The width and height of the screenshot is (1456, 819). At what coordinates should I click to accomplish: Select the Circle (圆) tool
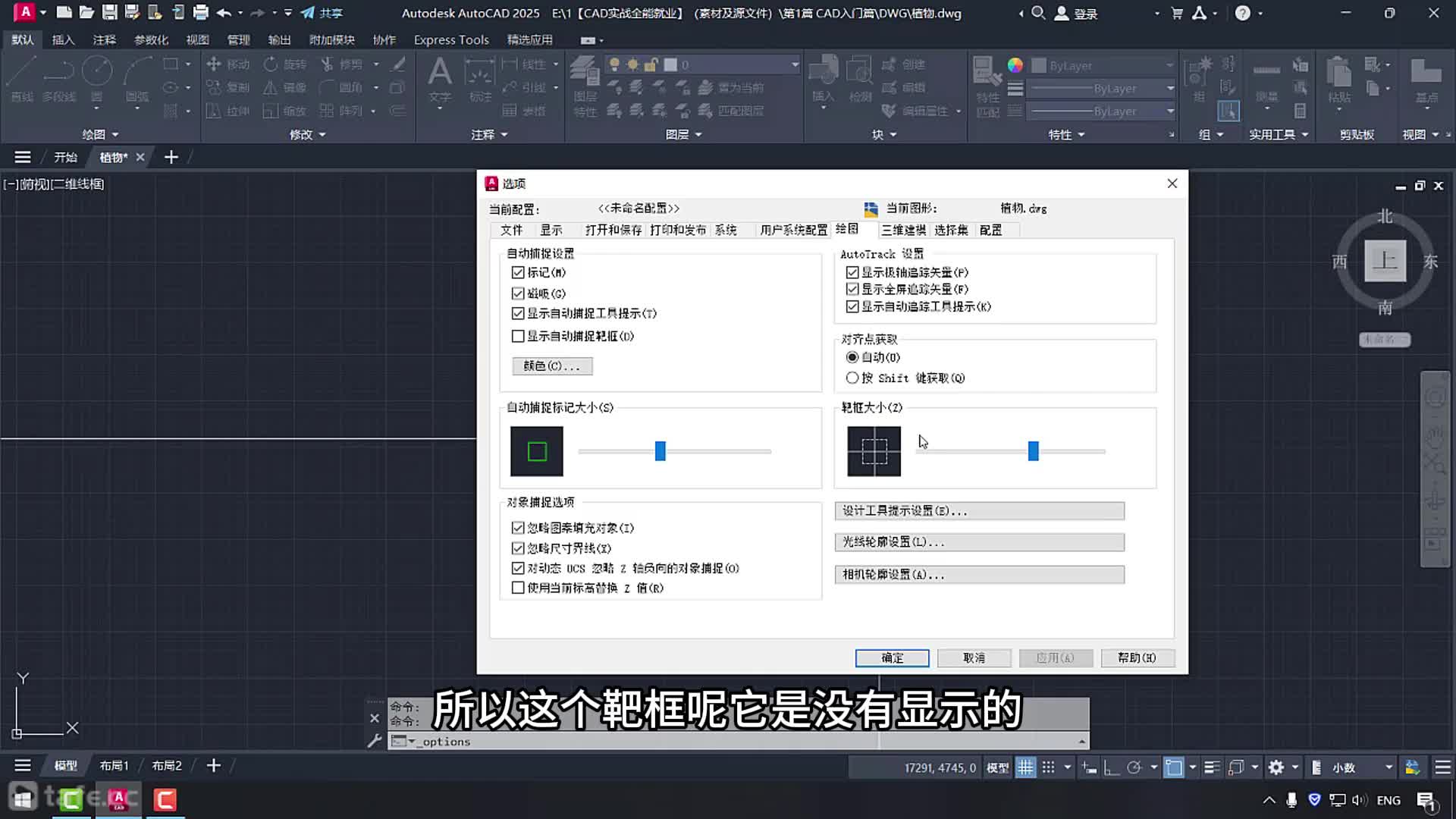pos(97,80)
